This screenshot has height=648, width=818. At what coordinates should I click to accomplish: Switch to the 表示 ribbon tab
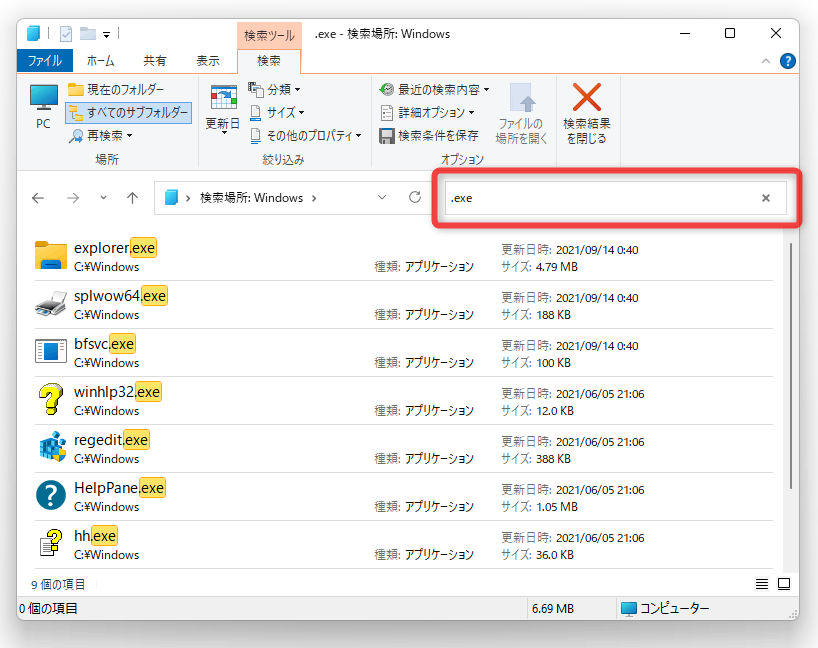(208, 61)
